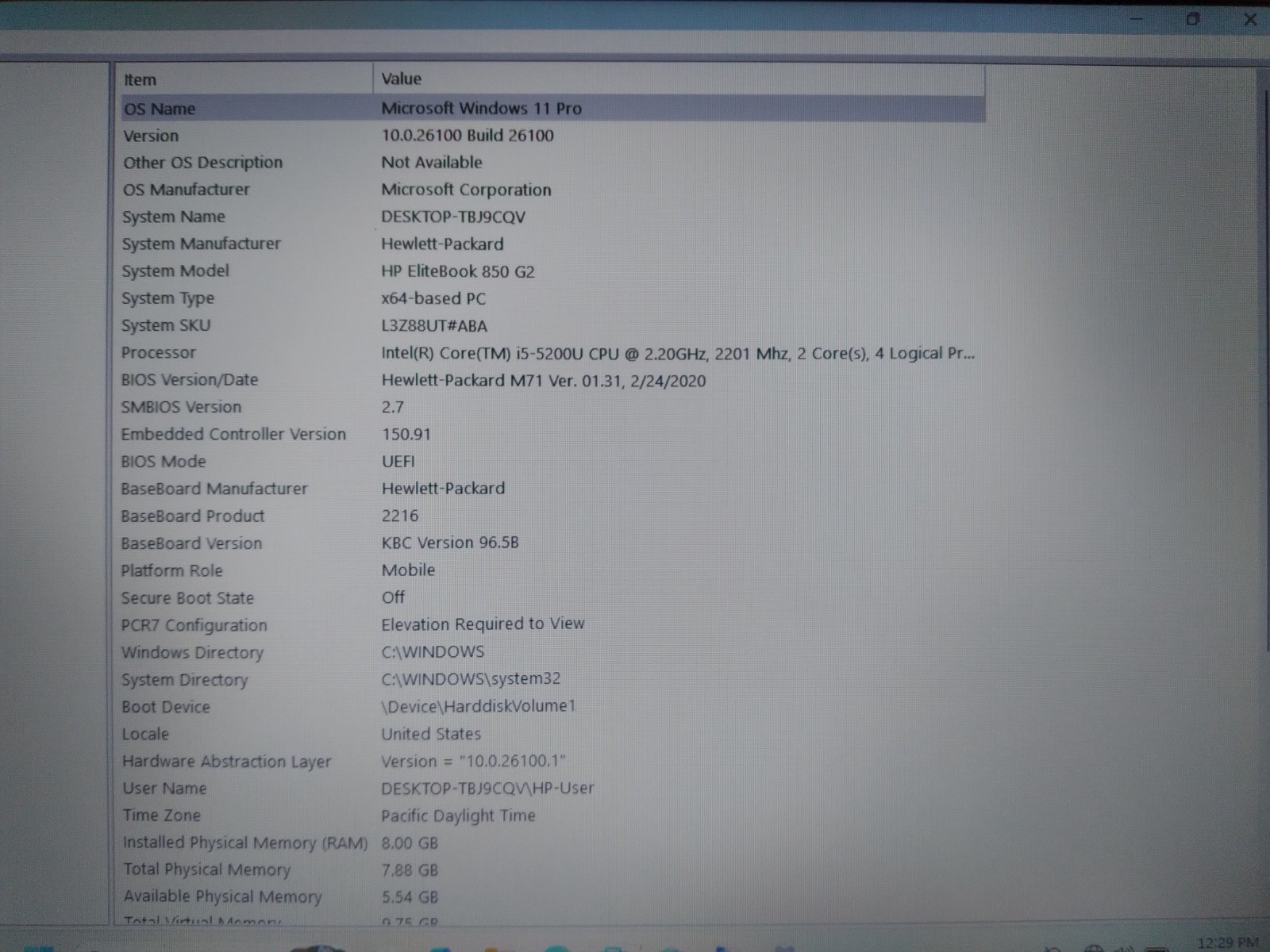Select the Other OS Description row
This screenshot has height=952, width=1270.
(x=202, y=163)
